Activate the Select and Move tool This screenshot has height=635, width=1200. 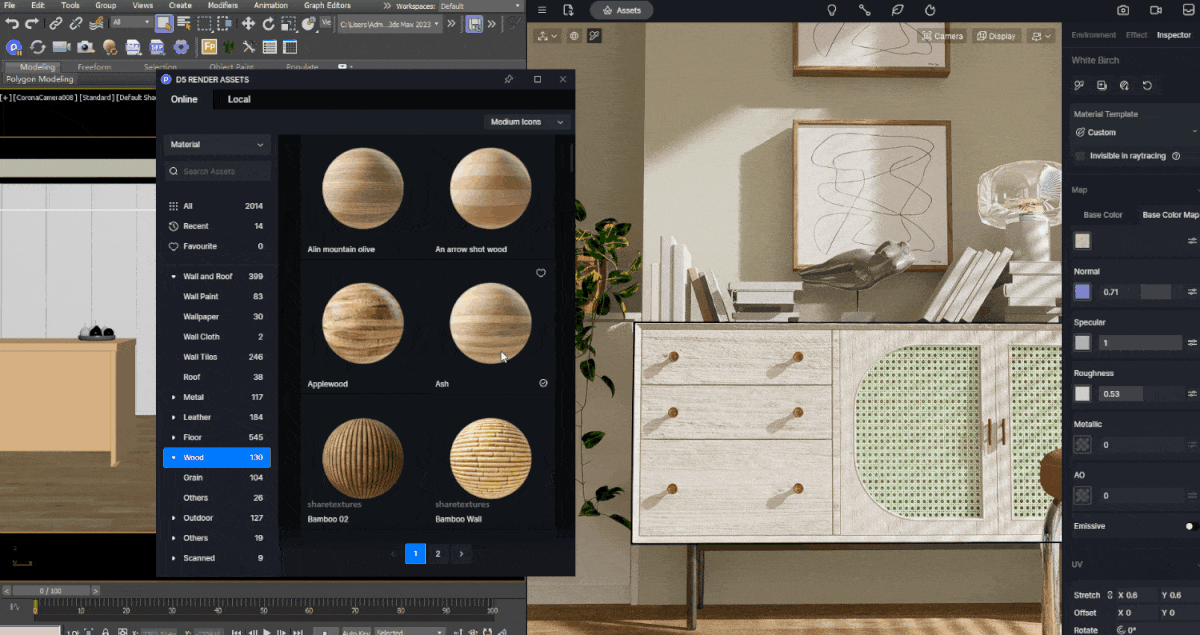[248, 23]
